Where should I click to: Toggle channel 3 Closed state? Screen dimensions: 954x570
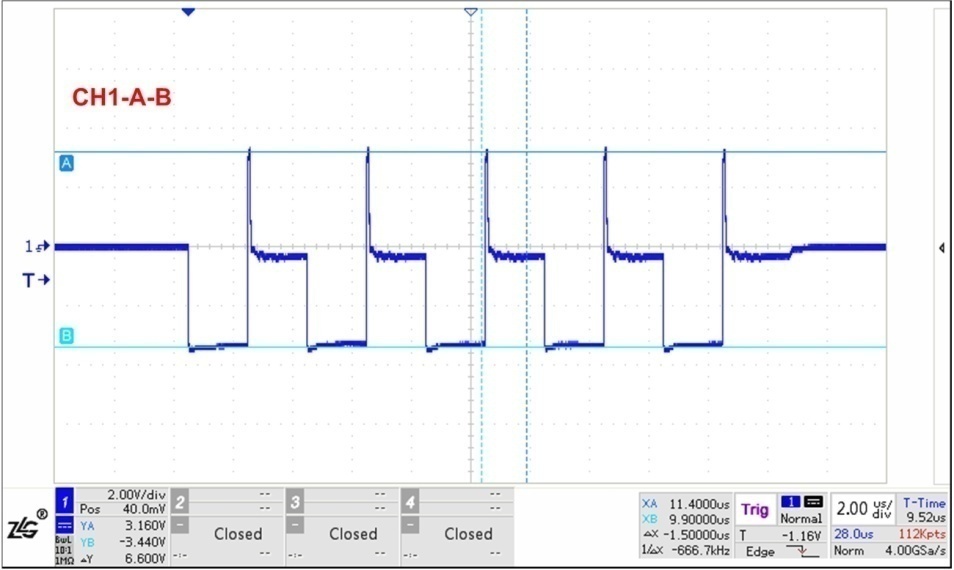tap(353, 534)
